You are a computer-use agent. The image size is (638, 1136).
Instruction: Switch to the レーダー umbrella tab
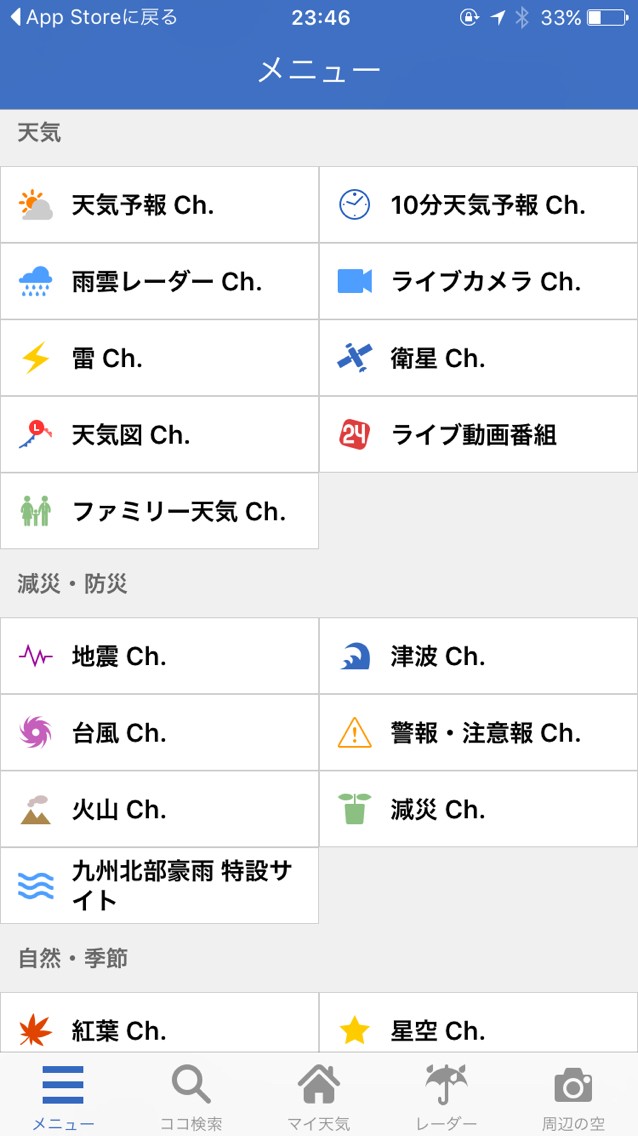(446, 1096)
